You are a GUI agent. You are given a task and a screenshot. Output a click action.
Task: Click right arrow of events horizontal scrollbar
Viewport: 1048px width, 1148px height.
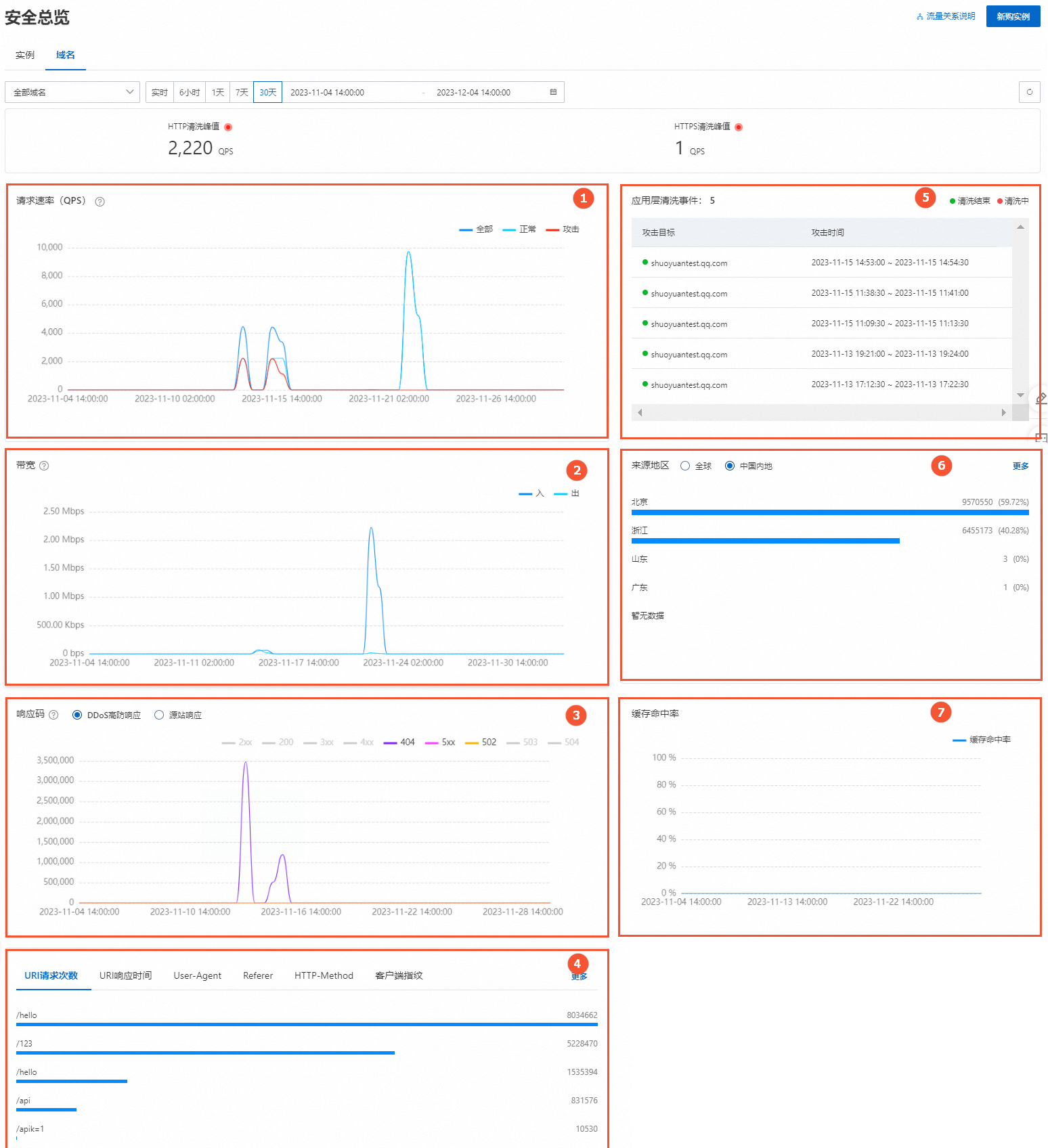click(1003, 412)
